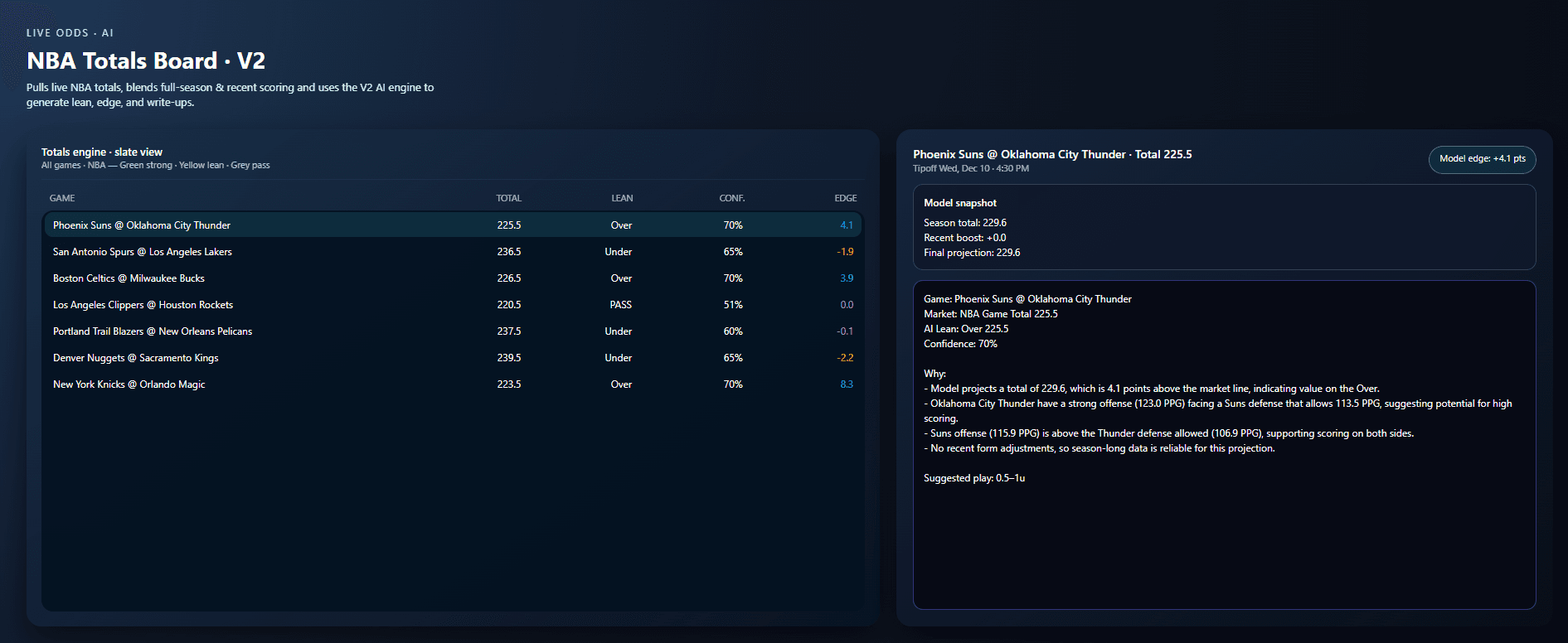Click the -2.2 edge value
Image resolution: width=1568 pixels, height=643 pixels.
(845, 358)
